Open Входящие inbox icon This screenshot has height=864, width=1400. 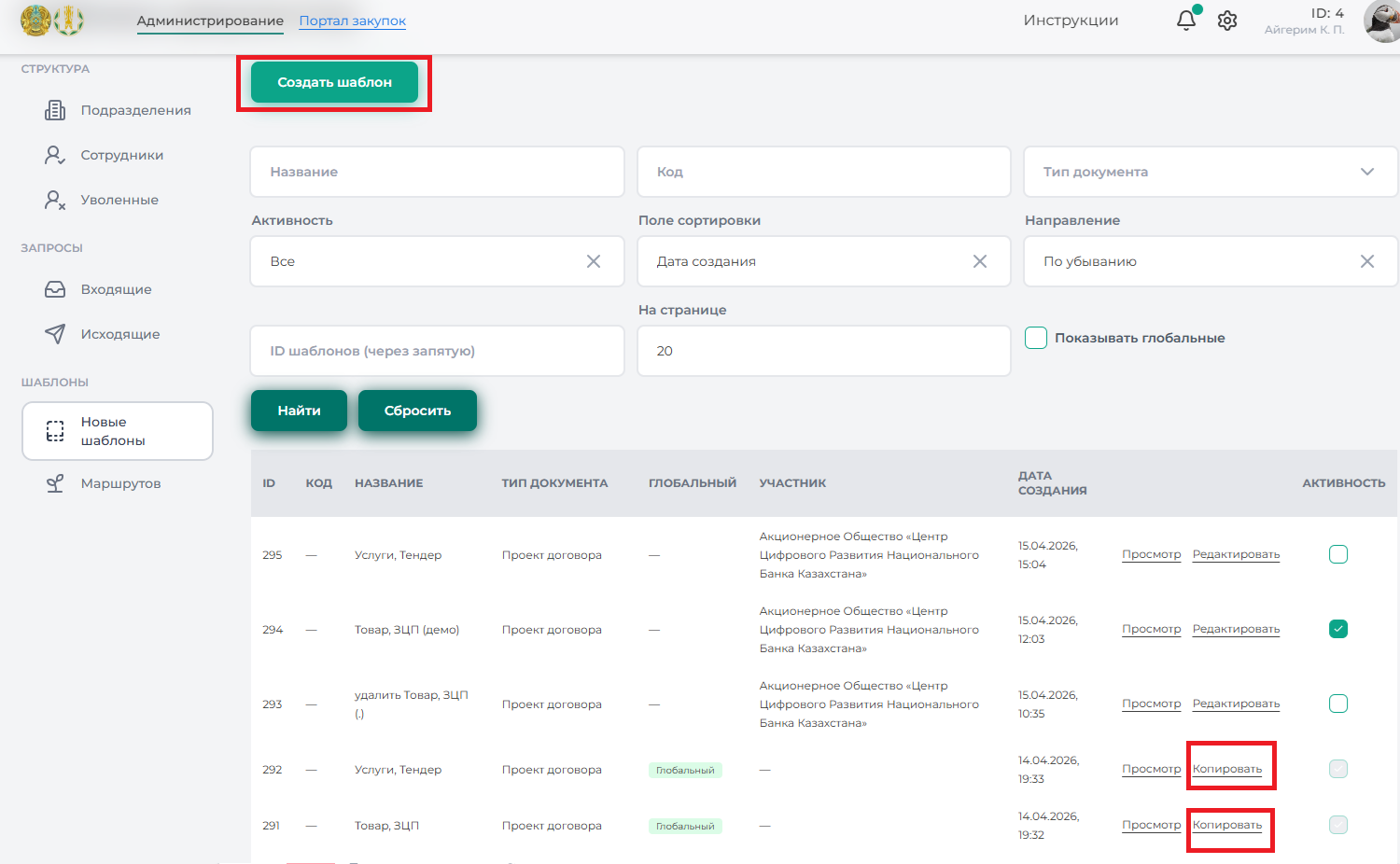point(55,289)
